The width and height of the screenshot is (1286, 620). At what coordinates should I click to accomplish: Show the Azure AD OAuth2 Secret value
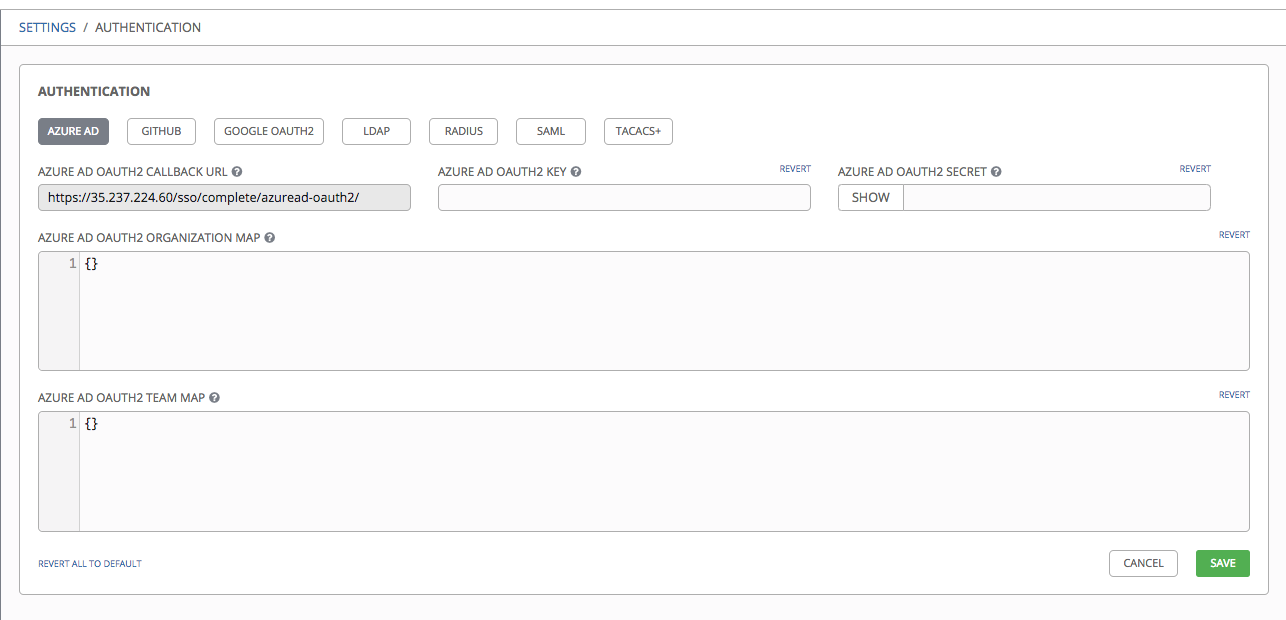[870, 197]
